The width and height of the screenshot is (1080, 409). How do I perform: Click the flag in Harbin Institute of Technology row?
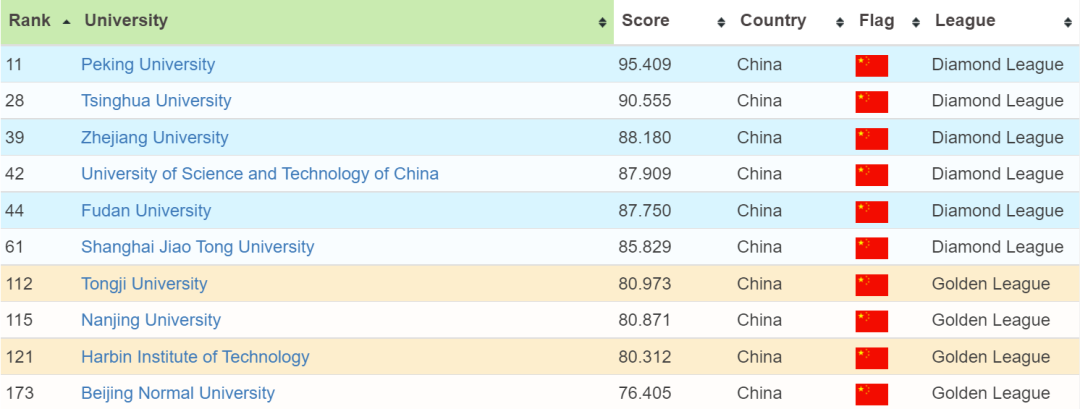(x=871, y=357)
